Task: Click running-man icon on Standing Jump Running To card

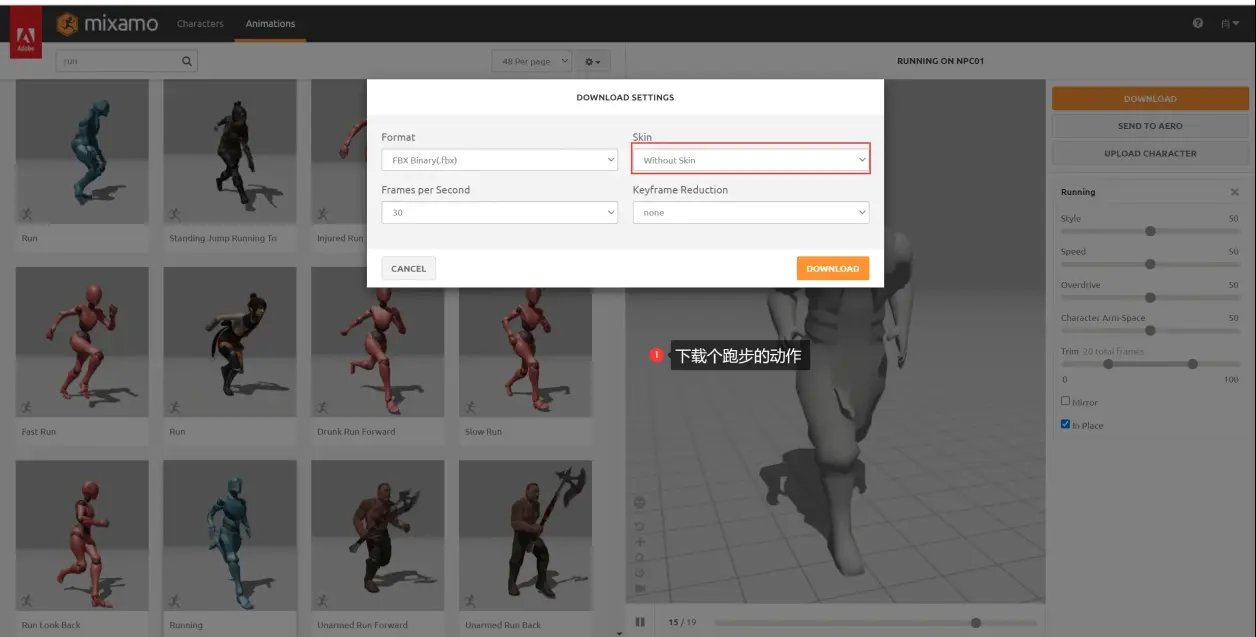Action: (174, 214)
